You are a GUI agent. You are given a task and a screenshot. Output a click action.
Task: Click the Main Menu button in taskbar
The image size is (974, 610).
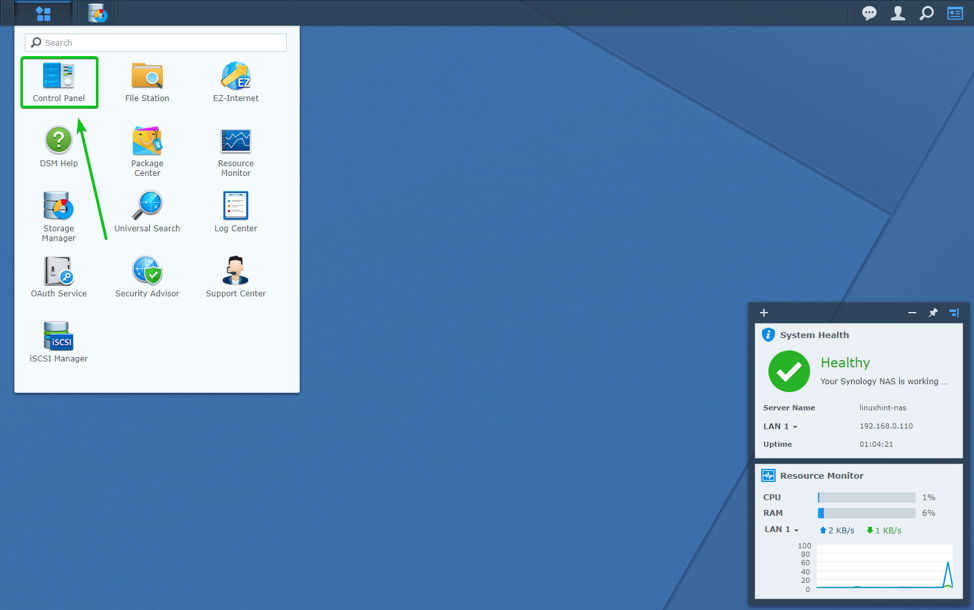click(43, 13)
